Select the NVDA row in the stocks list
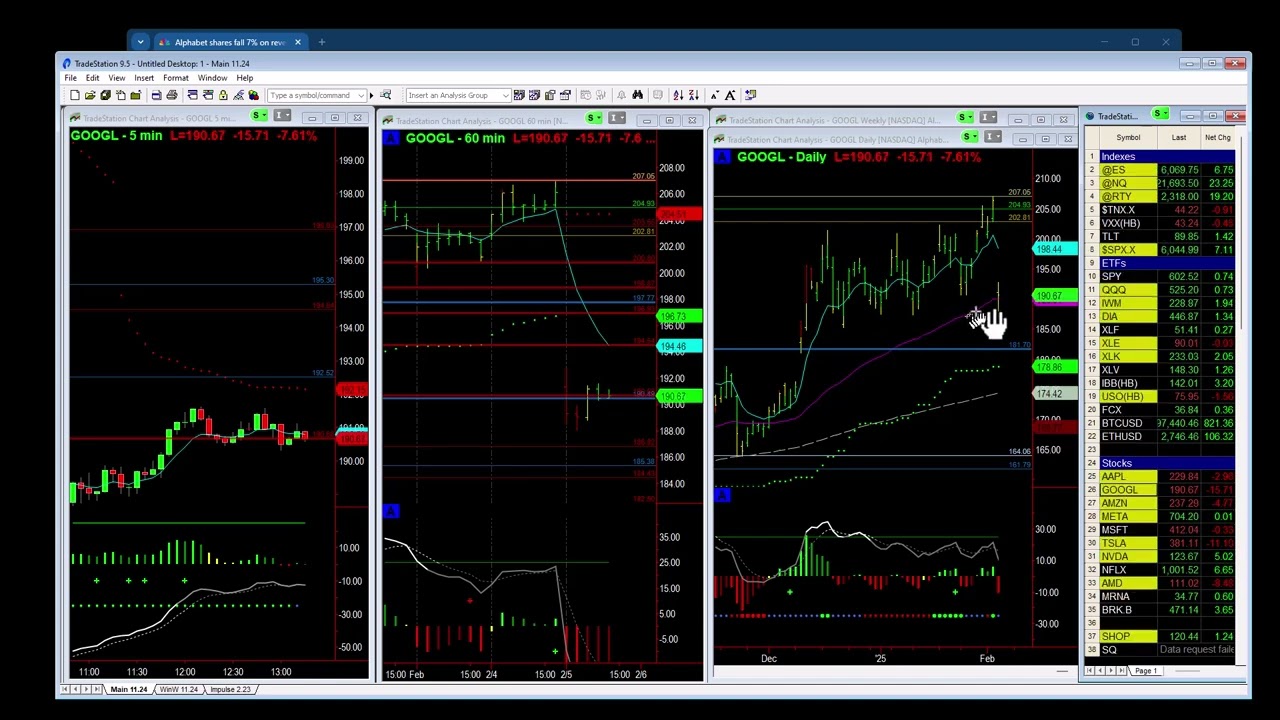The height and width of the screenshot is (720, 1280). click(x=1114, y=556)
